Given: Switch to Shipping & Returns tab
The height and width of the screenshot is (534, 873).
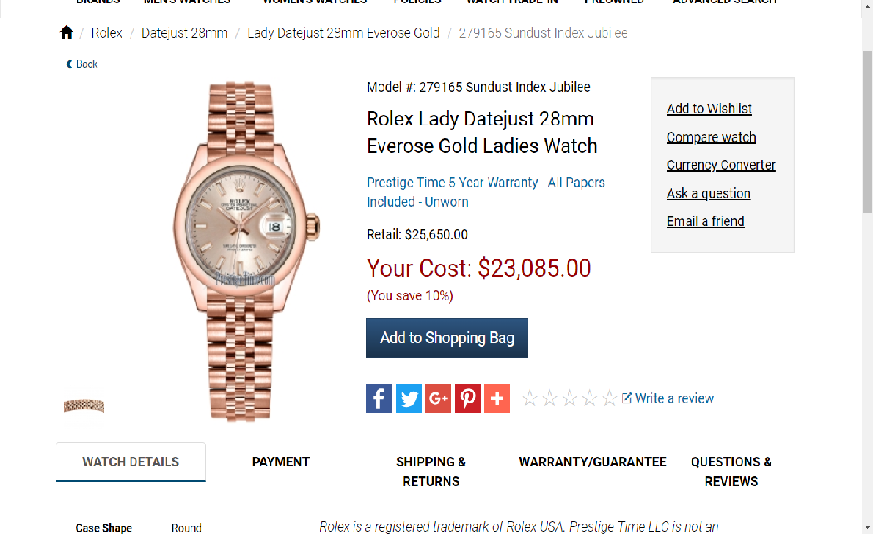Looking at the screenshot, I should (x=431, y=471).
